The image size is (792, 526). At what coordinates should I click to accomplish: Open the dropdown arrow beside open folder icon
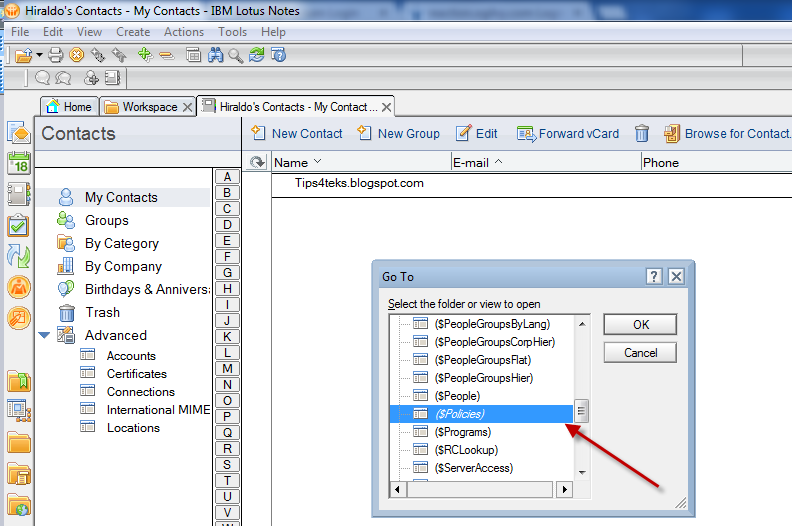[39, 55]
